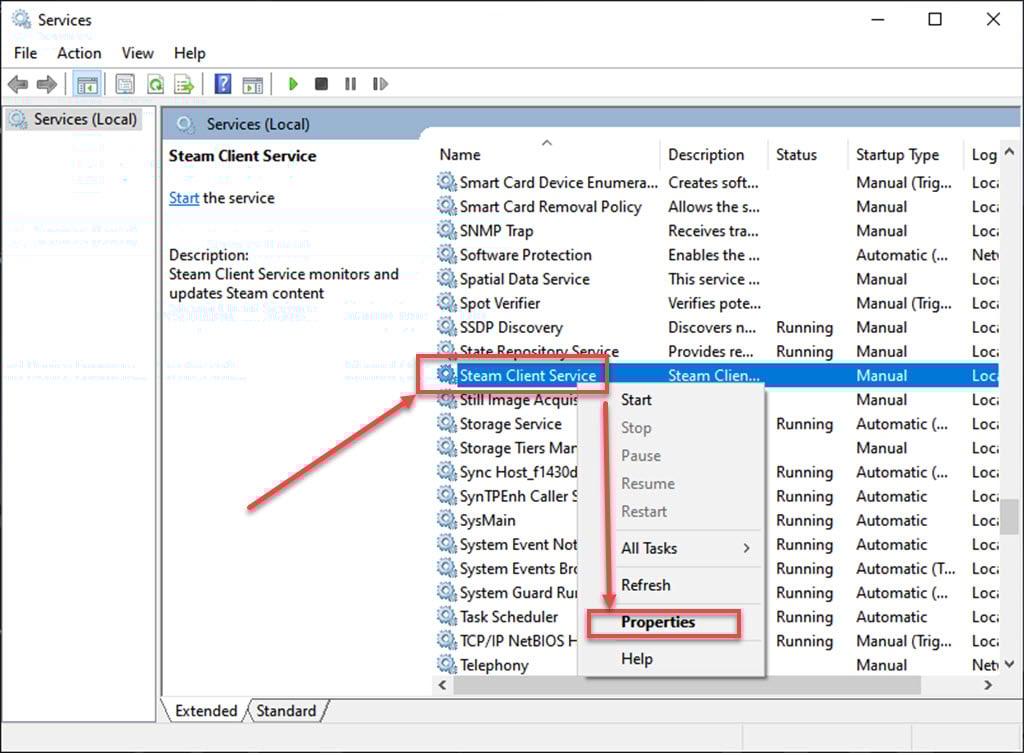Switch to the Extended tab
The height and width of the screenshot is (753, 1024).
[206, 711]
